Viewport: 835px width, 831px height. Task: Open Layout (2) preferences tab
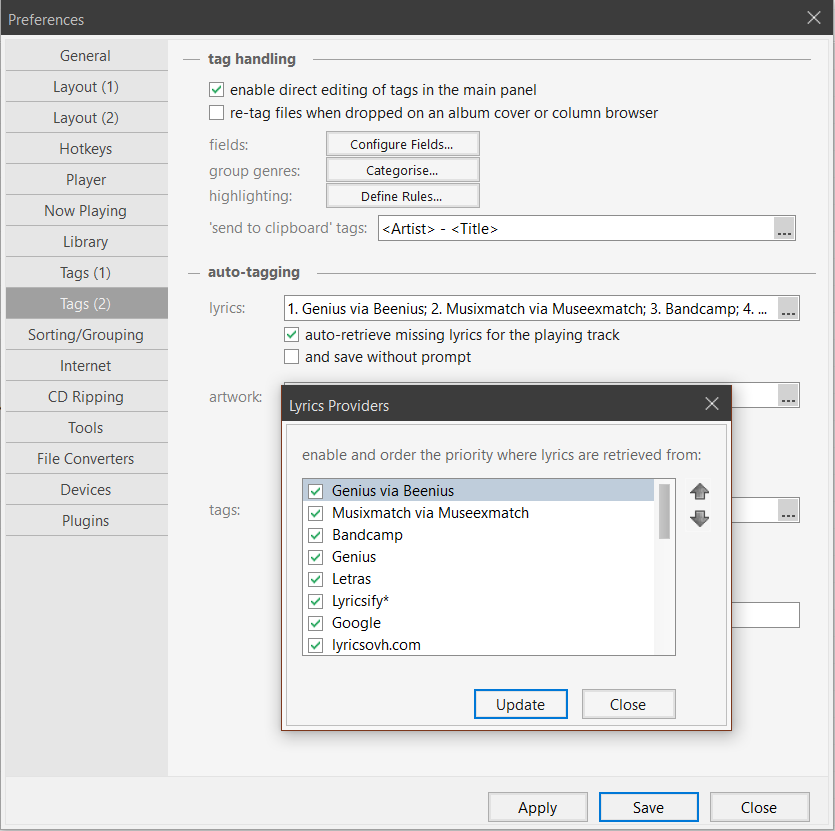86,117
